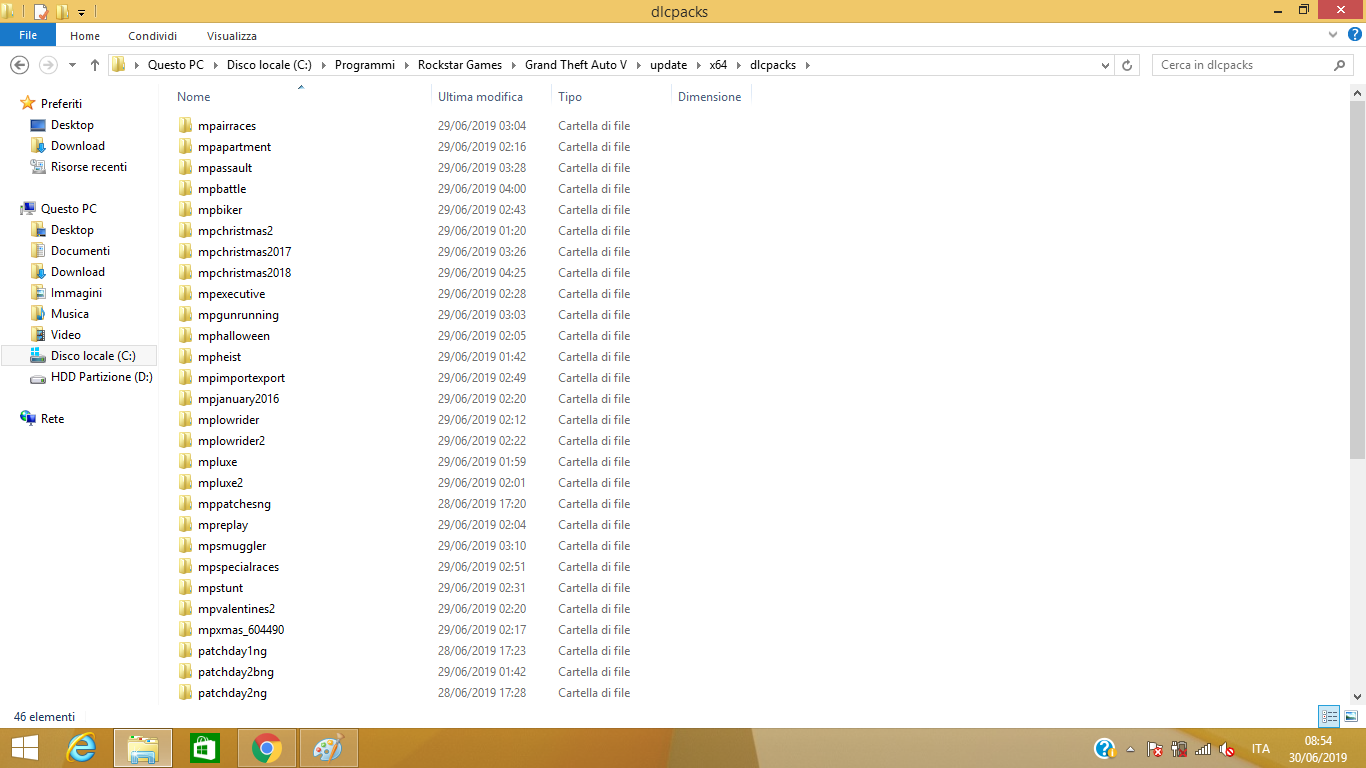Switch to the Home ribbon tab

(x=85, y=36)
